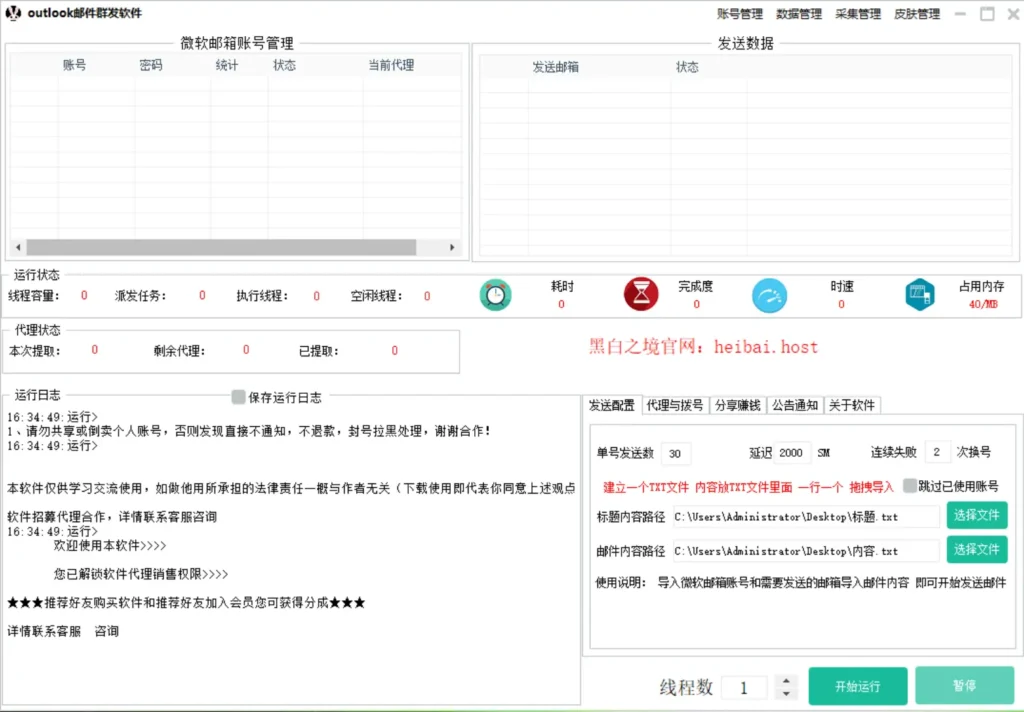The image size is (1024, 712).
Task: Click the 详情联系客服 咨询 log line
Action: pyautogui.click(x=63, y=631)
